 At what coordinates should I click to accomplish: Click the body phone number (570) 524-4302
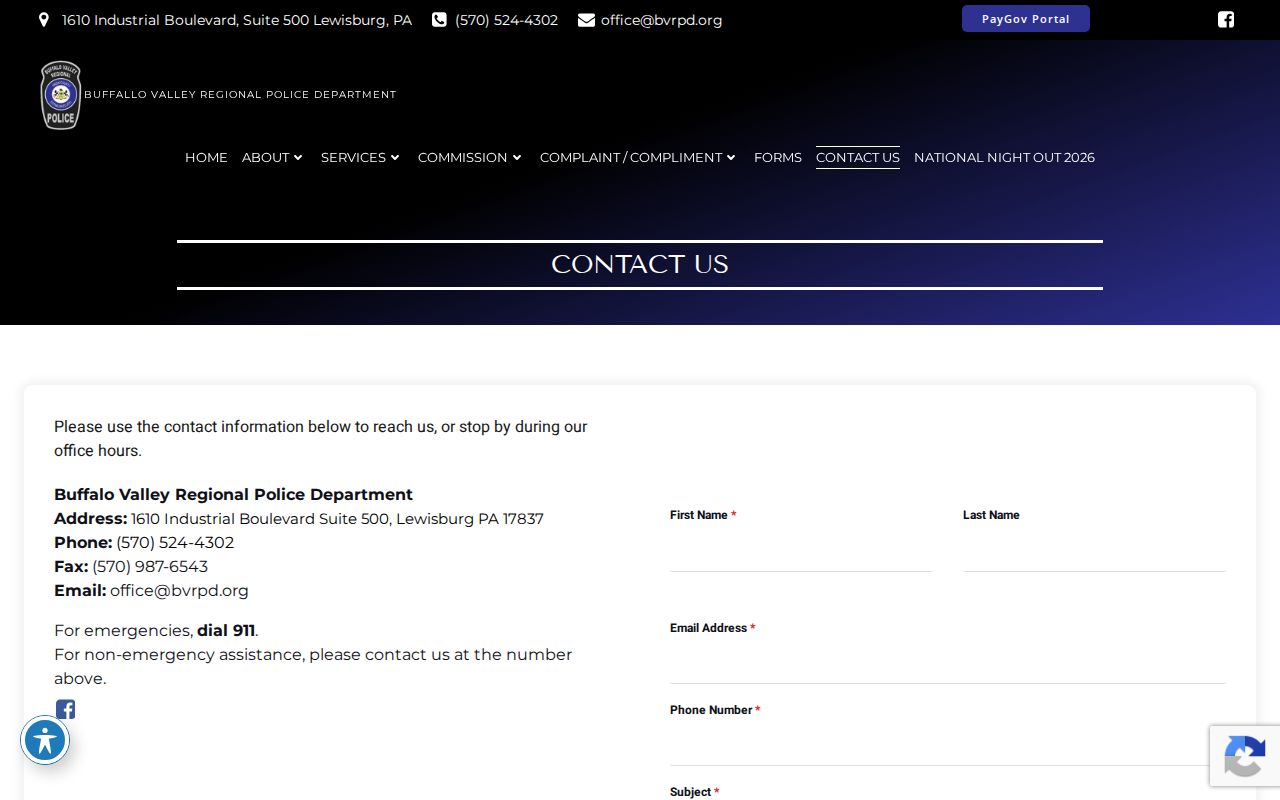tap(175, 543)
